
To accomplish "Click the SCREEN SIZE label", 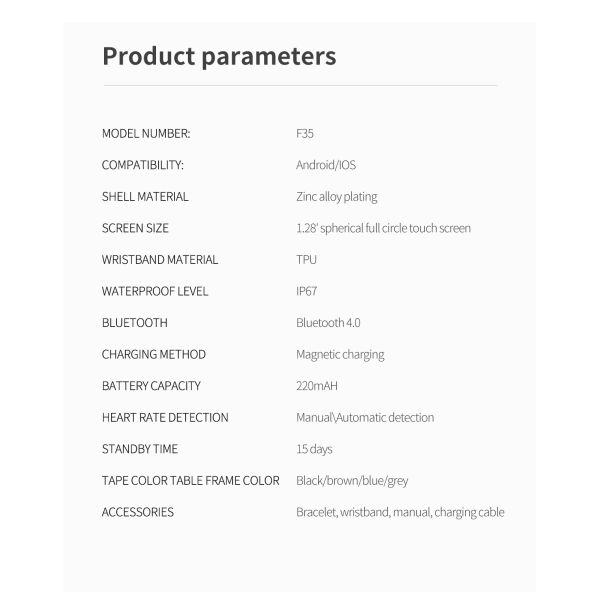I will (x=135, y=228).
